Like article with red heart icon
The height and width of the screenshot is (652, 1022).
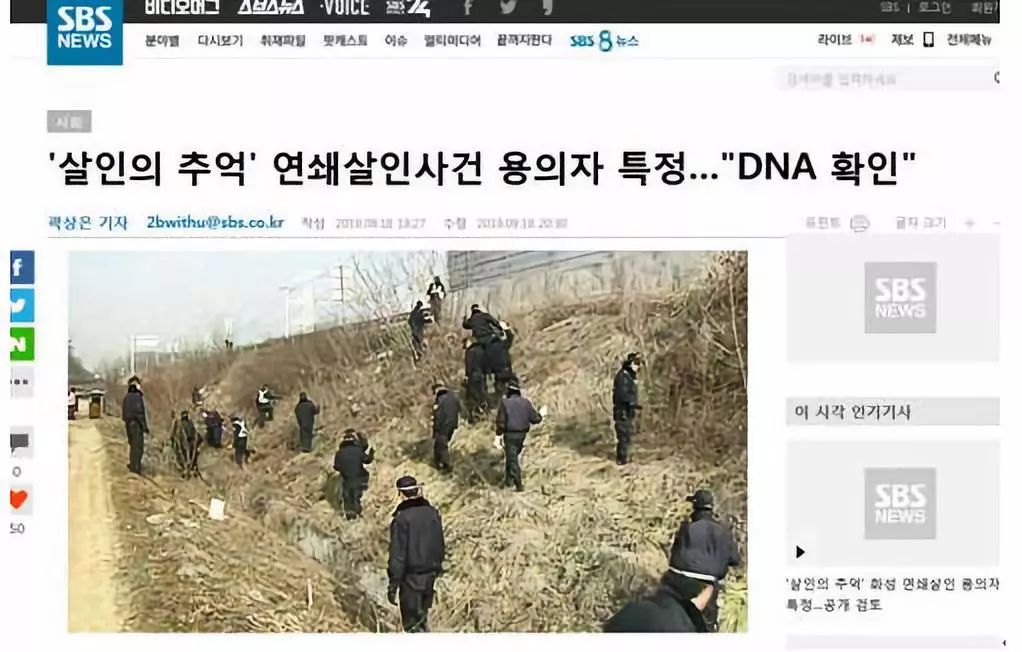click(x=20, y=499)
